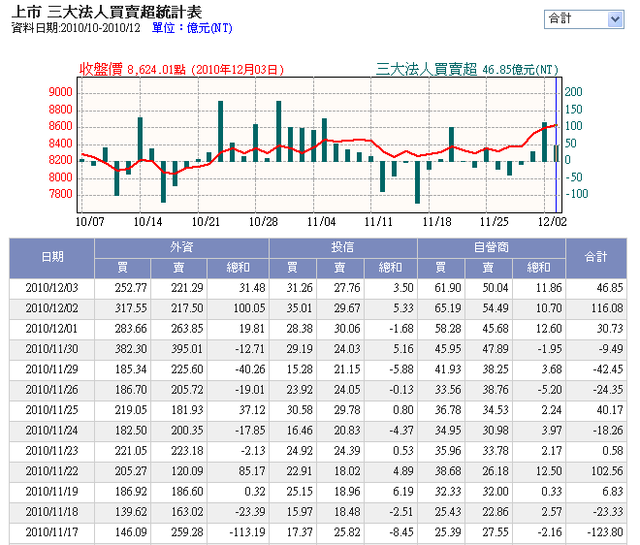Click total value -9.49
The height and width of the screenshot is (545, 640).
click(611, 349)
